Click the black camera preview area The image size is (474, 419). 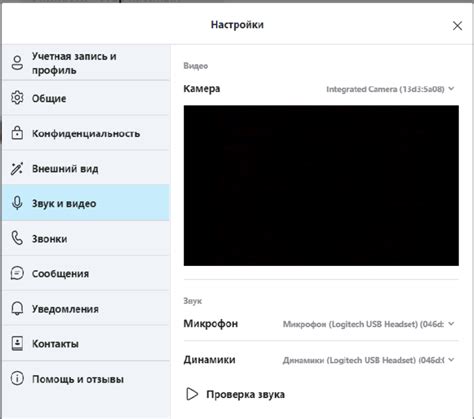click(x=321, y=185)
